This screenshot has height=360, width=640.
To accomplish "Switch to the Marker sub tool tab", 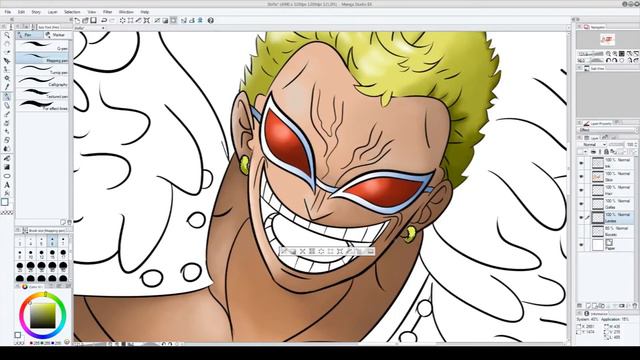I will [56, 35].
